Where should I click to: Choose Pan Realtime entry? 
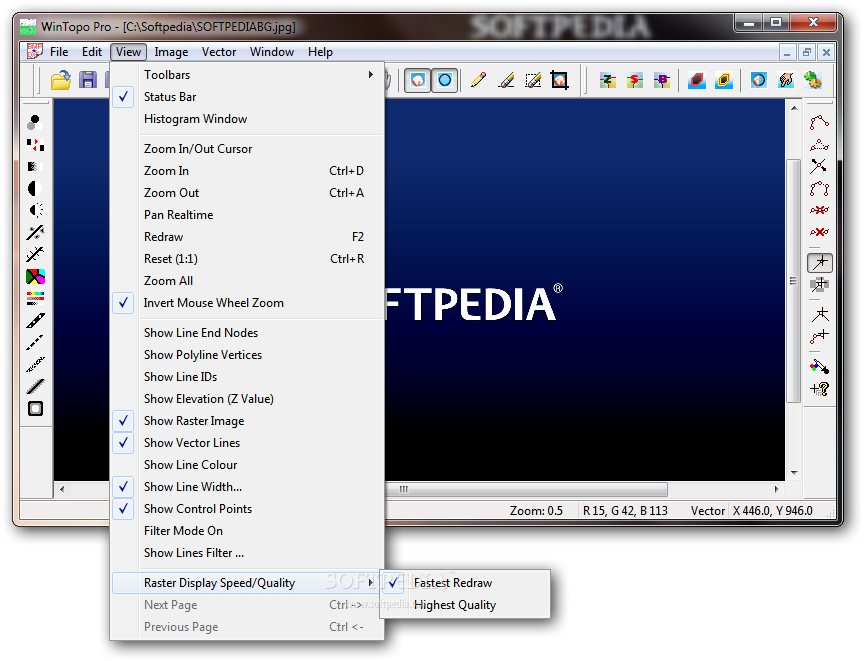[247, 215]
